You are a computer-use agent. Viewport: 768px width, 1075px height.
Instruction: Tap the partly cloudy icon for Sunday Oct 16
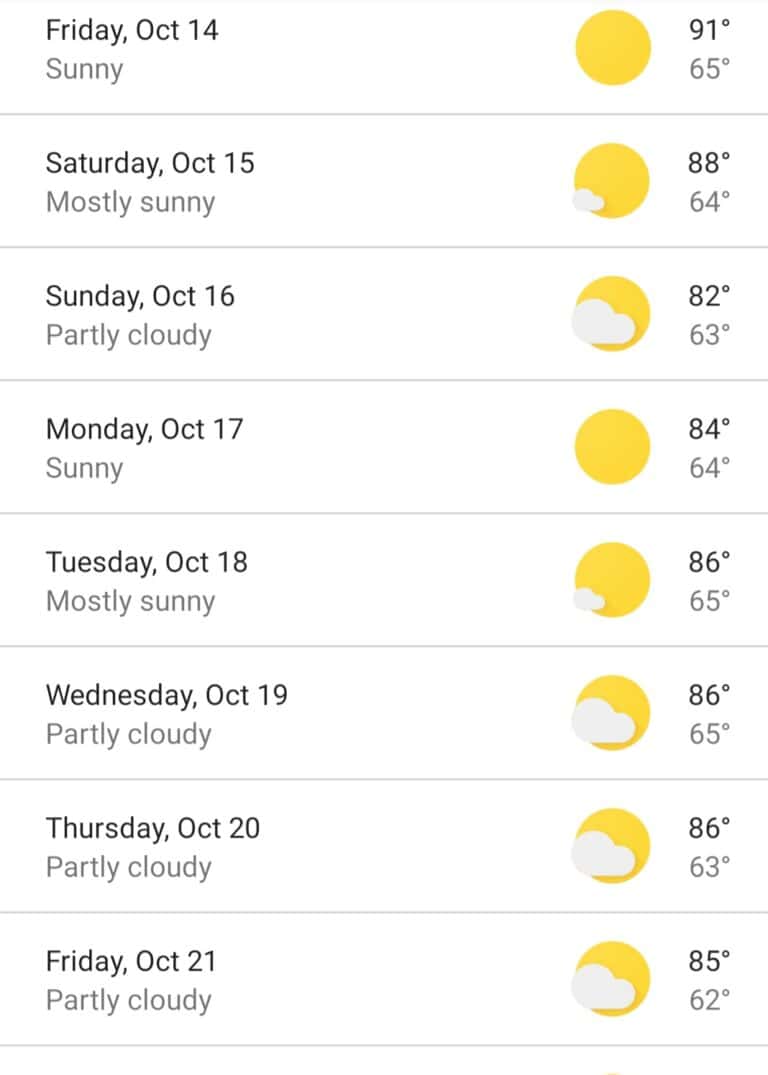point(611,314)
